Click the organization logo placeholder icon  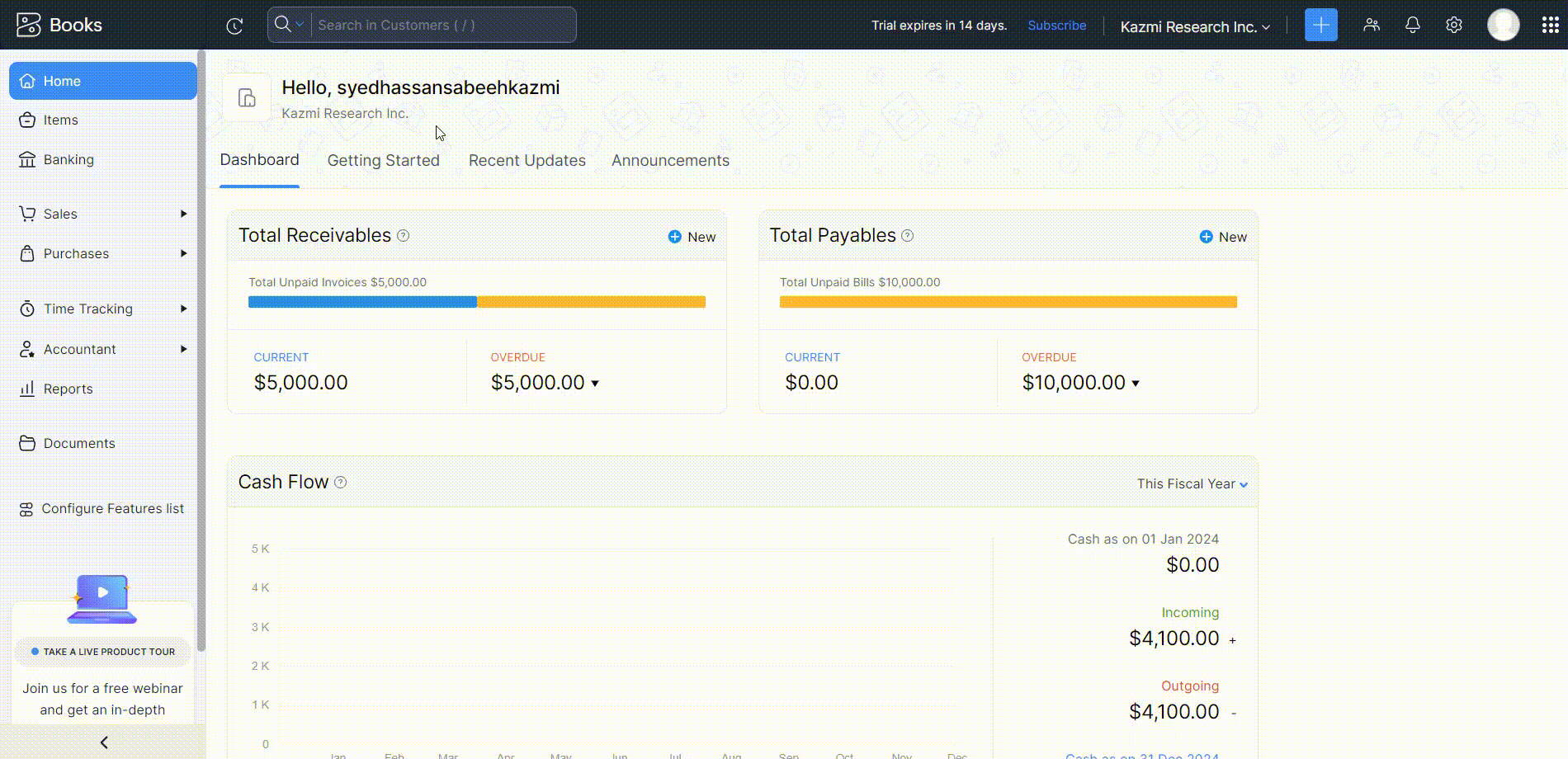tap(247, 97)
